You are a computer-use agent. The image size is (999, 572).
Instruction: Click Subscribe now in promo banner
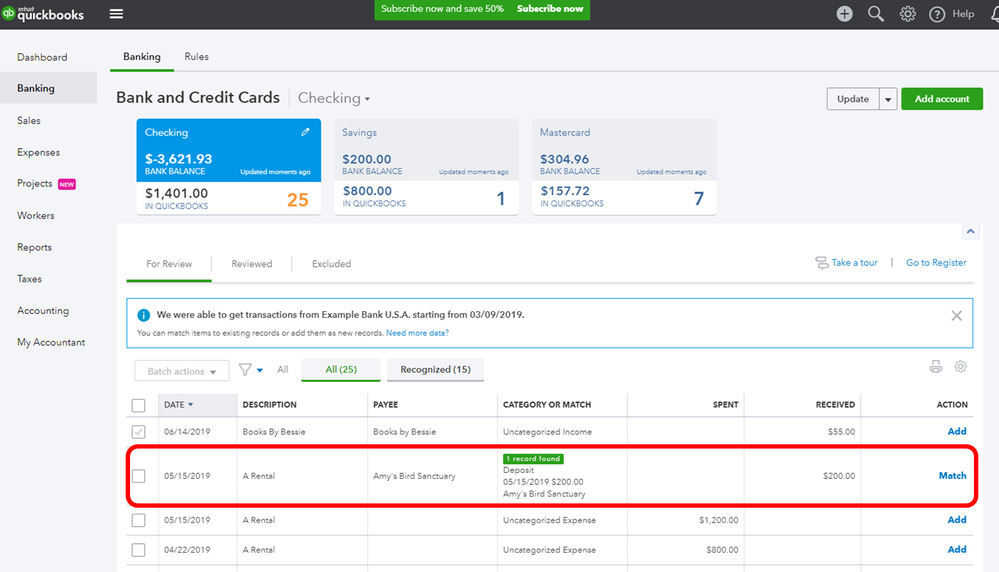pos(550,9)
